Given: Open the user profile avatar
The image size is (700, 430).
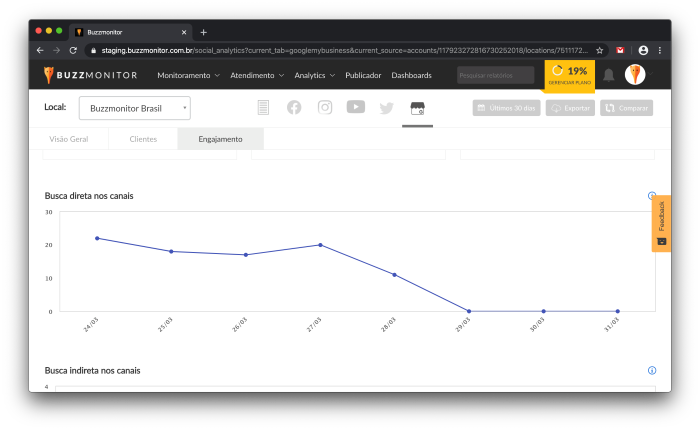Looking at the screenshot, I should pyautogui.click(x=635, y=75).
